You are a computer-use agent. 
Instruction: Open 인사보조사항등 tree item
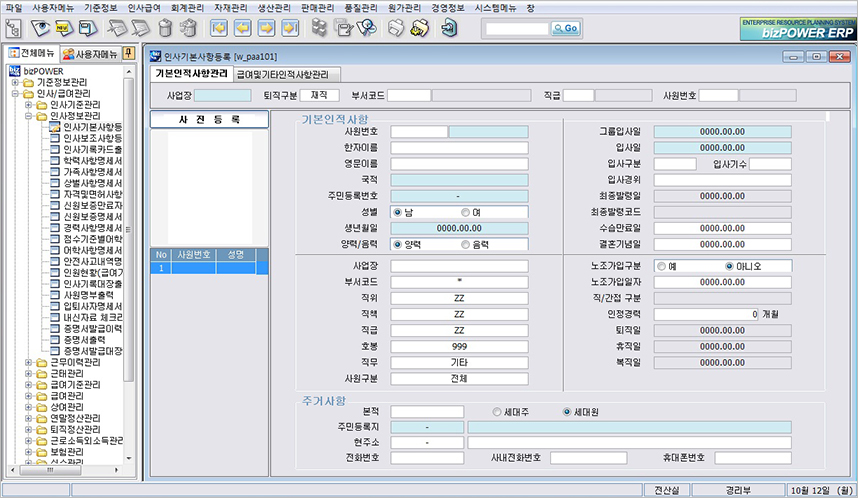pos(92,138)
